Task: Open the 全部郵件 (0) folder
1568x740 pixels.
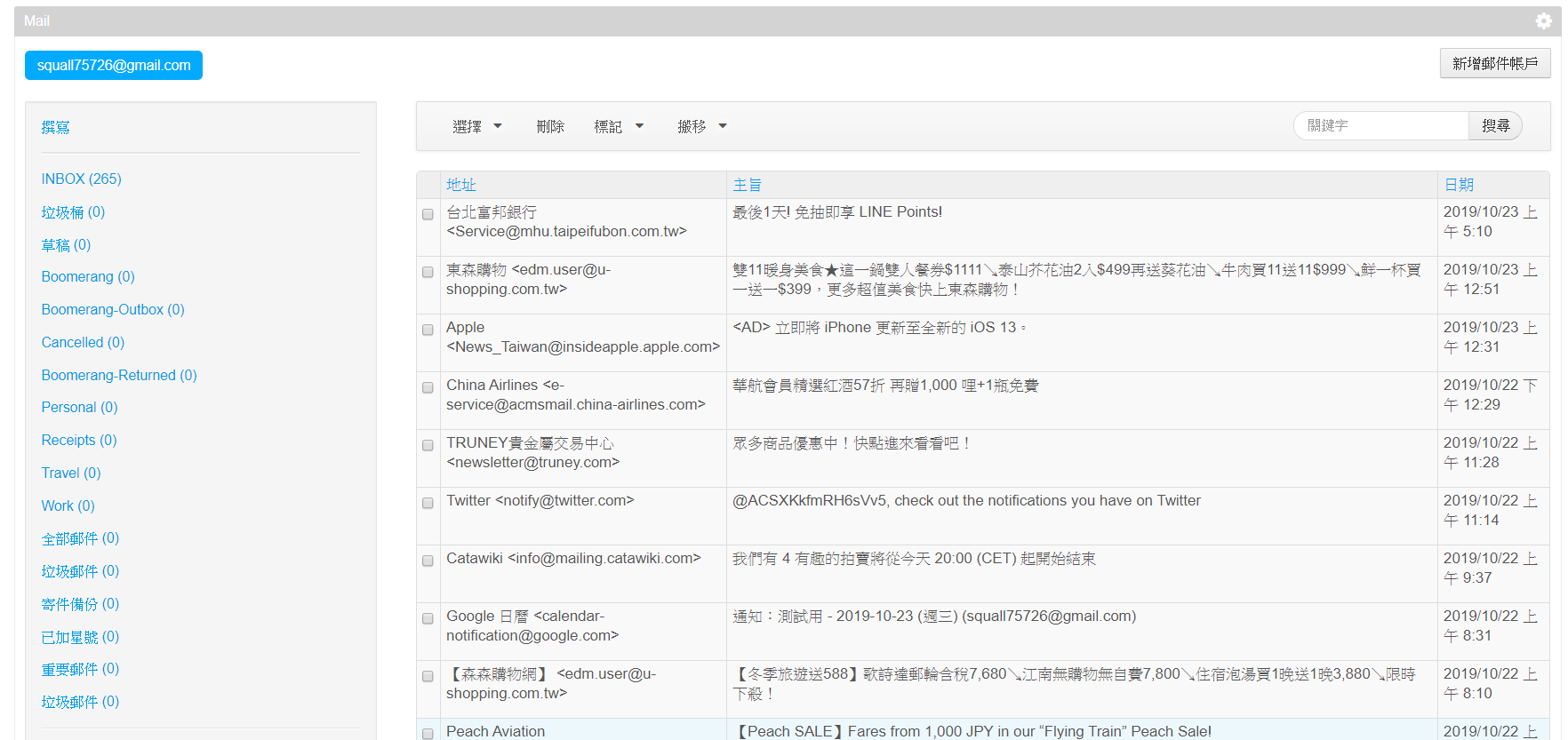Action: click(x=80, y=538)
